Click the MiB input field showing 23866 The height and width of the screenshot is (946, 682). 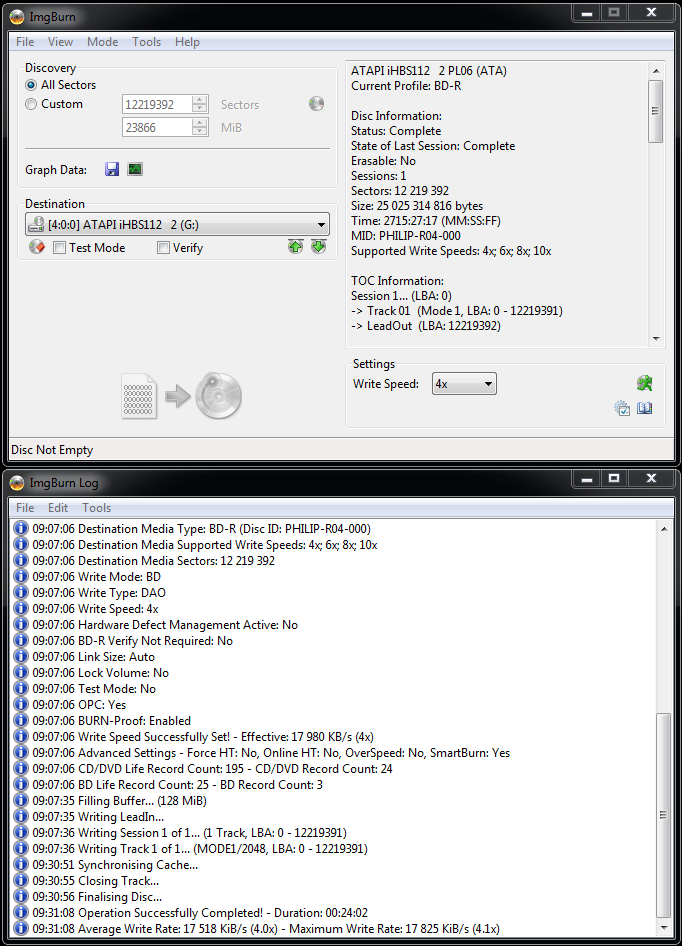157,127
